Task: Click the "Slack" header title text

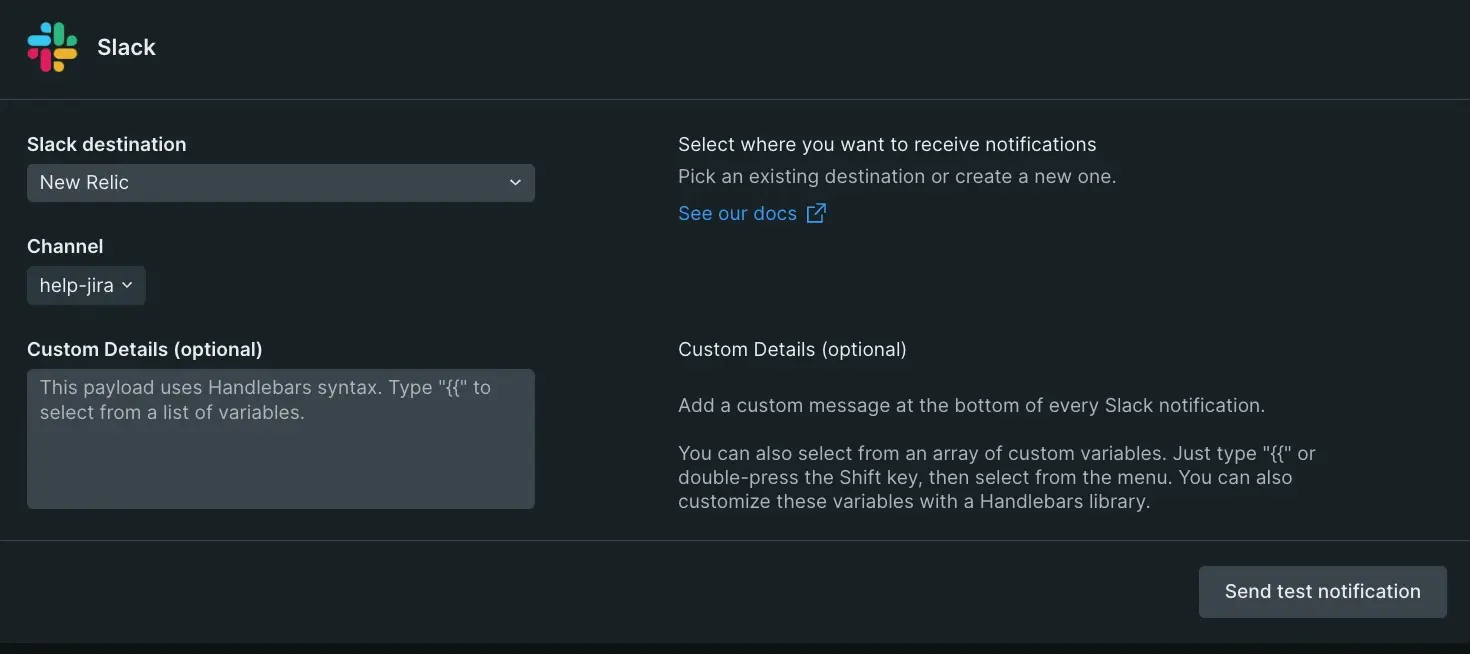Action: (x=126, y=47)
